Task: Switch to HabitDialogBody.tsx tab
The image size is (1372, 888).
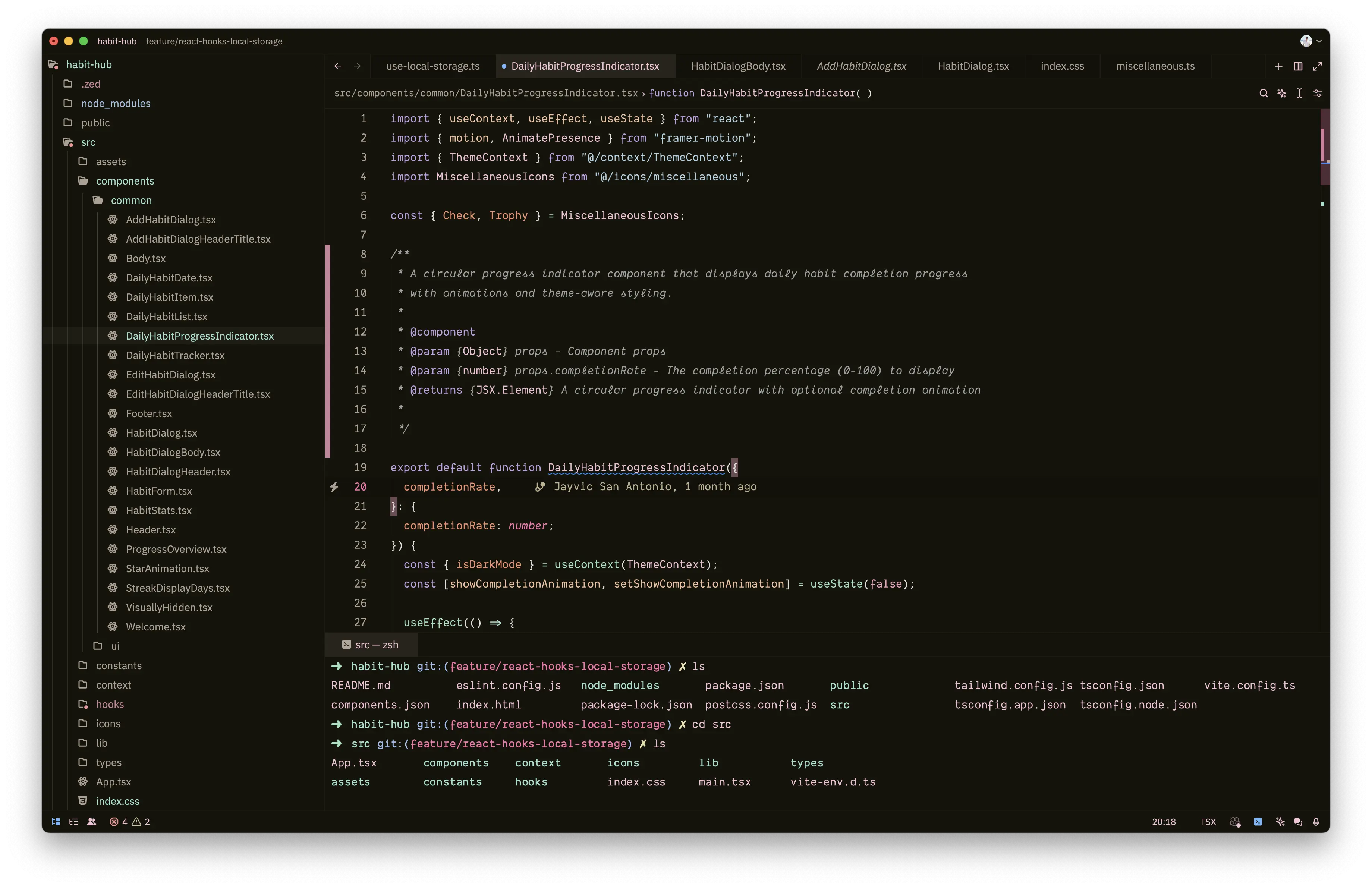Action: (738, 66)
